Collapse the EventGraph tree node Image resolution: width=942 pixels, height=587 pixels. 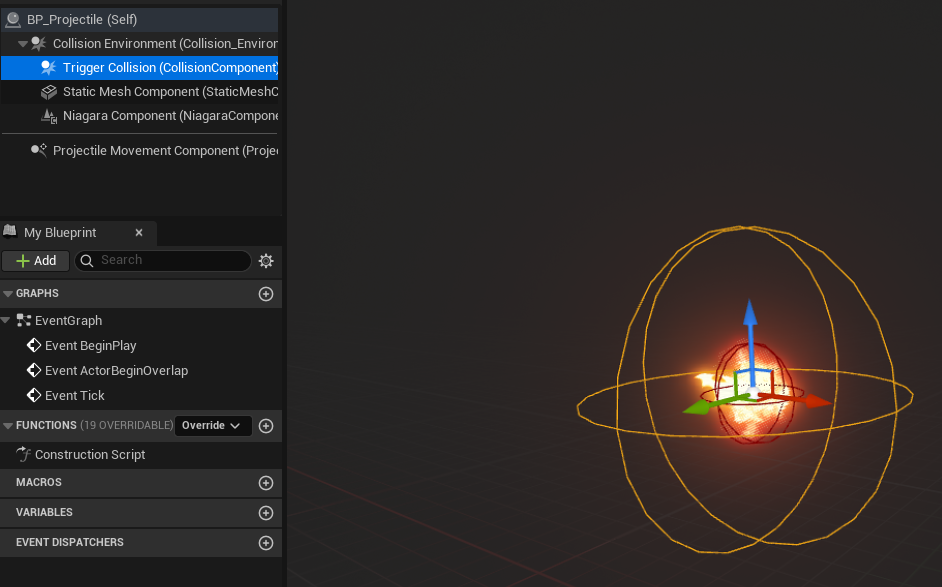[5, 320]
